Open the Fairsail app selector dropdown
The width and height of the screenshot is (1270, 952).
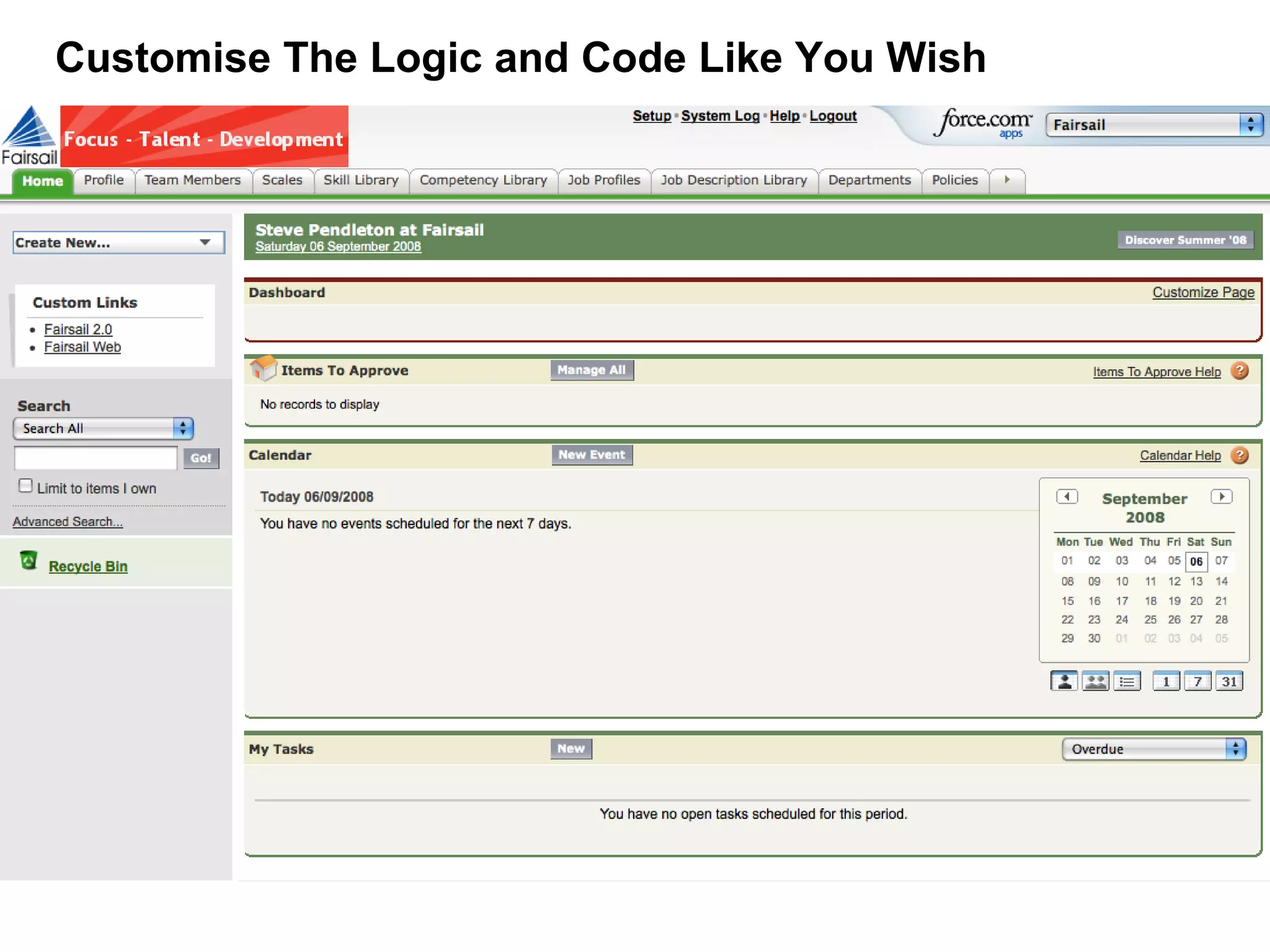click(x=1154, y=125)
